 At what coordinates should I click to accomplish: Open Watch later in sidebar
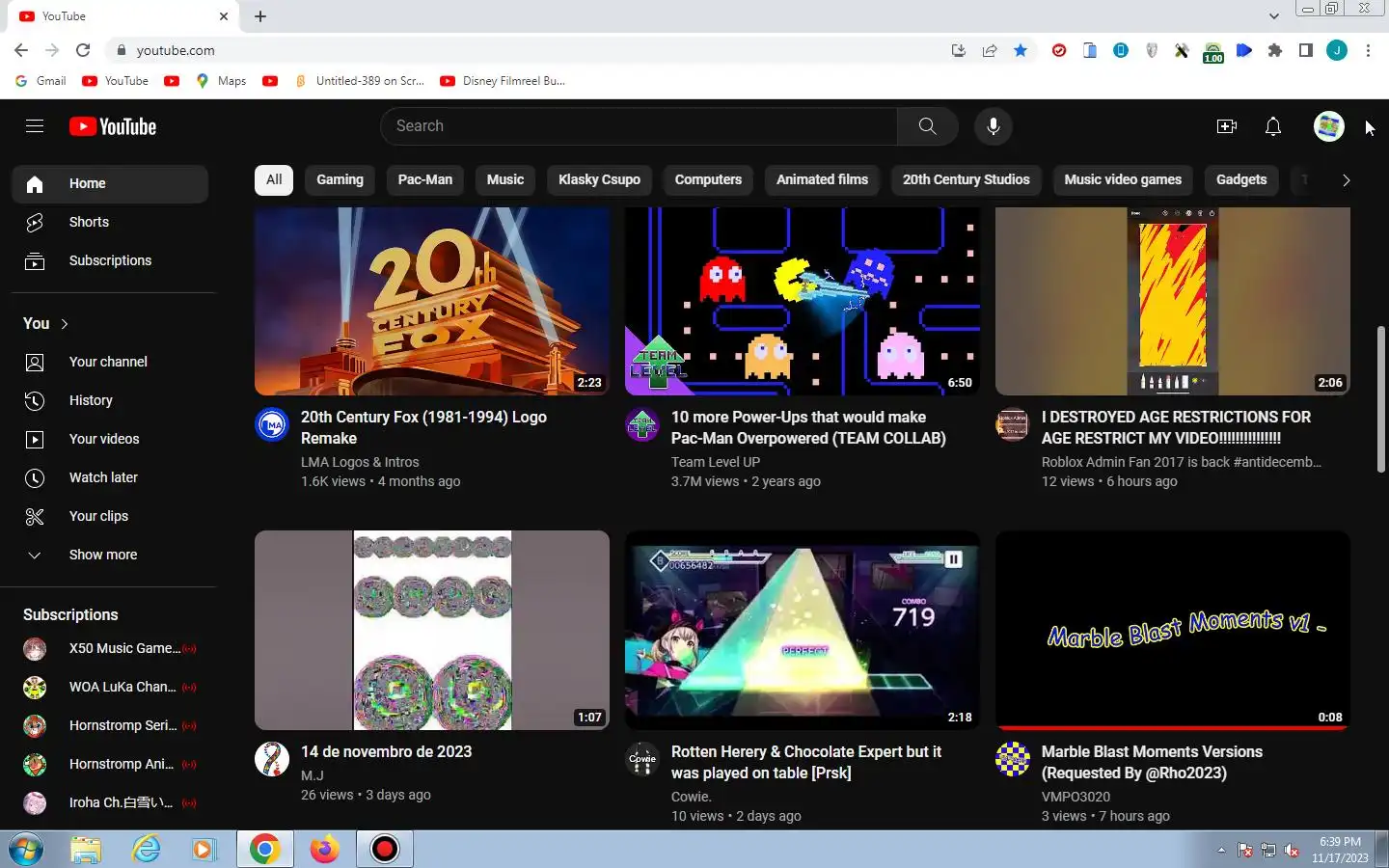coord(110,477)
